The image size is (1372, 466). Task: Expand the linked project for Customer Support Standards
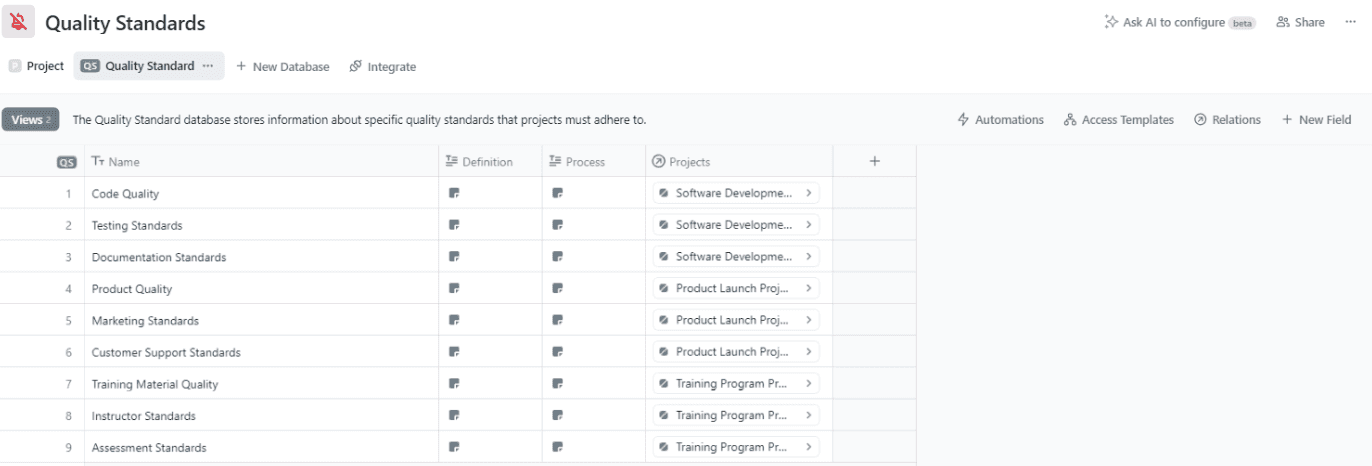808,352
